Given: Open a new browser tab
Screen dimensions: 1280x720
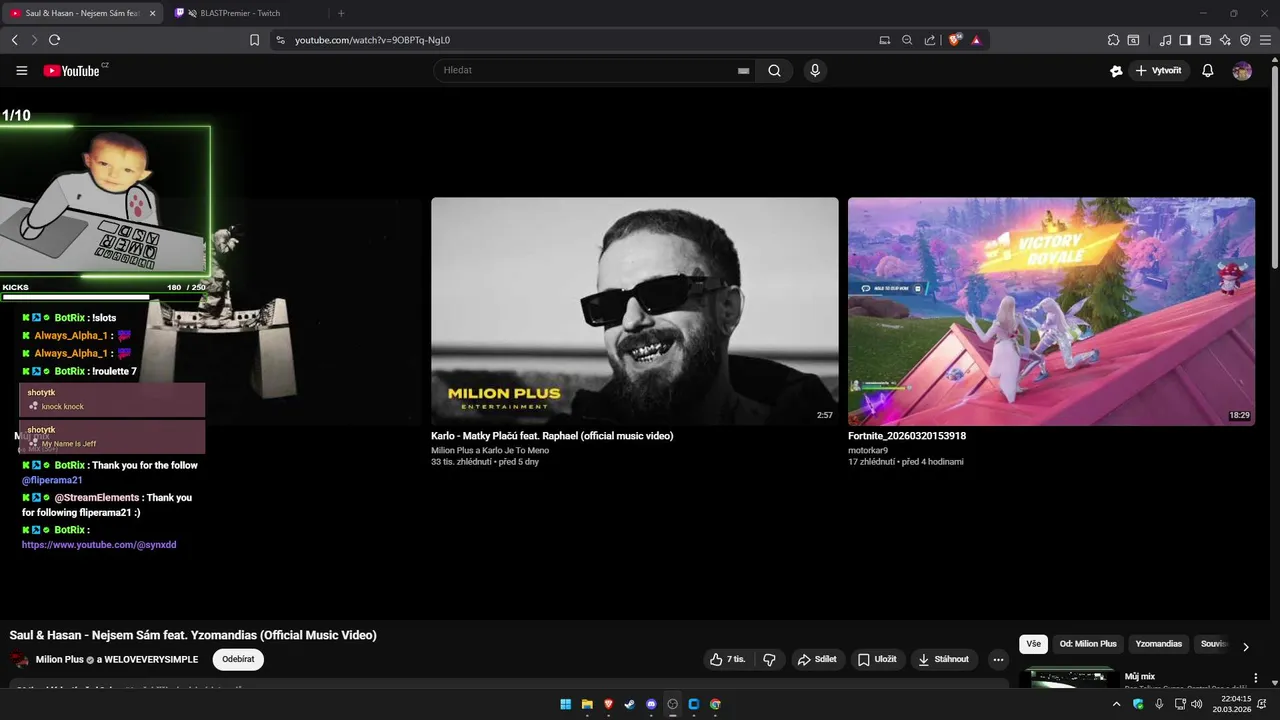Looking at the screenshot, I should 341,13.
